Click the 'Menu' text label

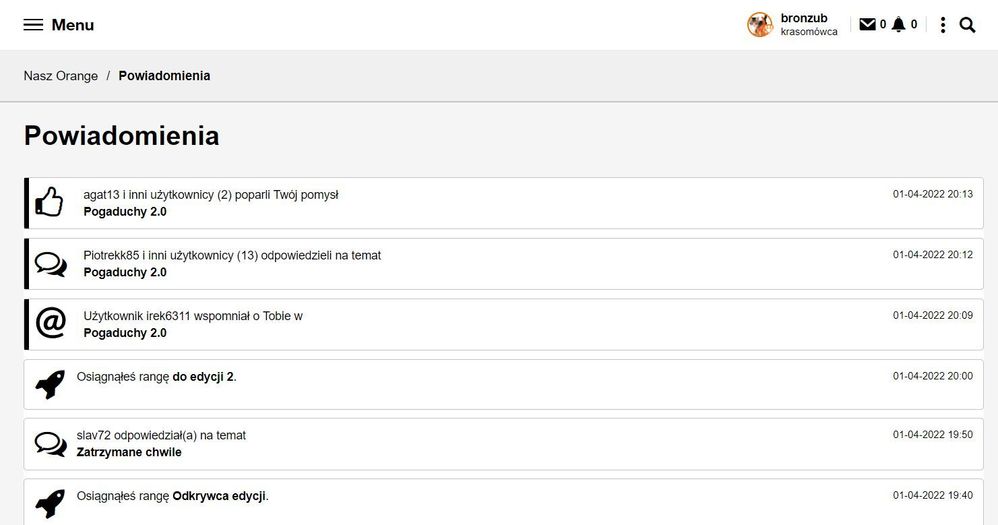pos(73,25)
